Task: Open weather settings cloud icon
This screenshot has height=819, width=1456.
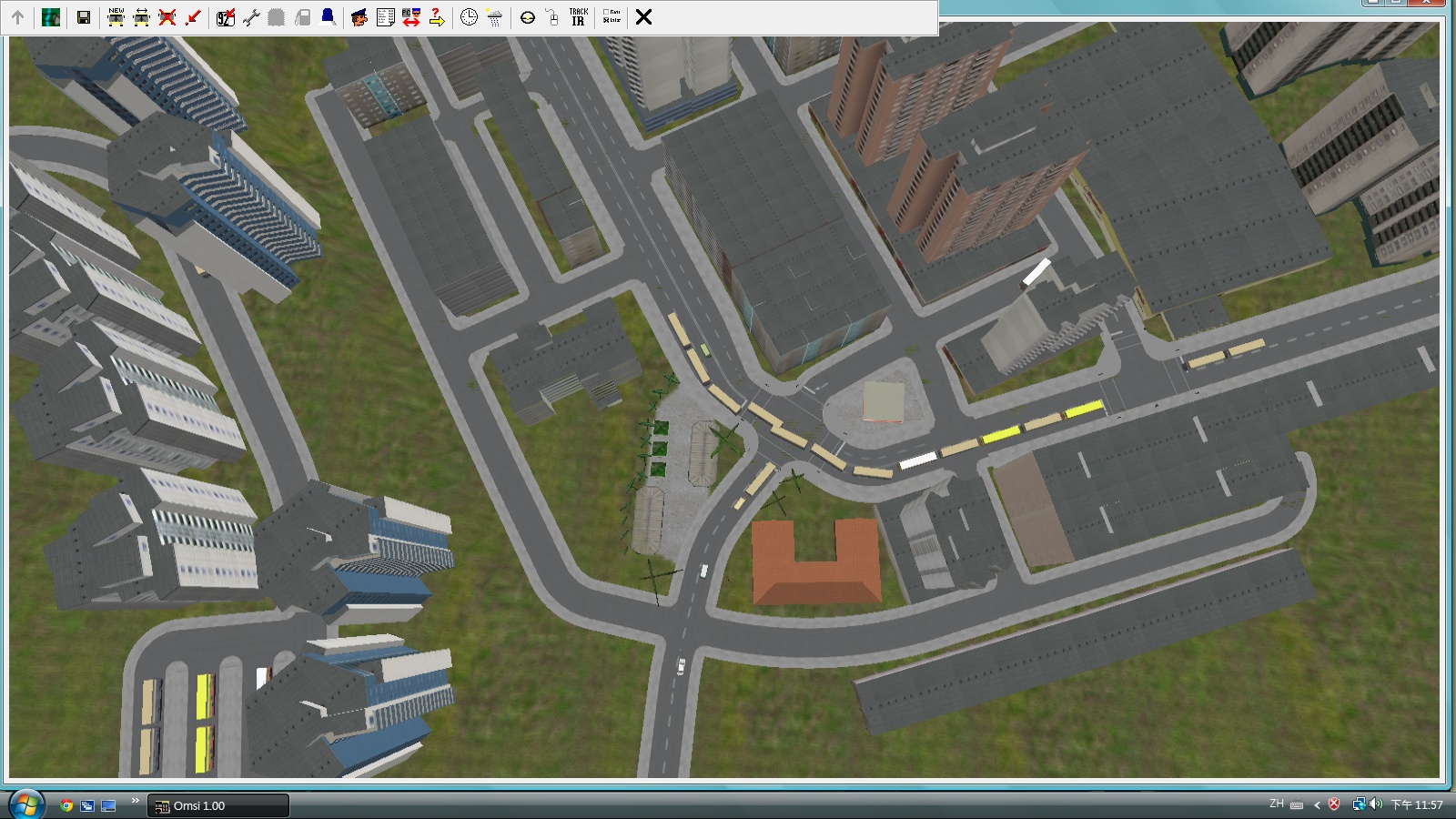Action: click(494, 17)
